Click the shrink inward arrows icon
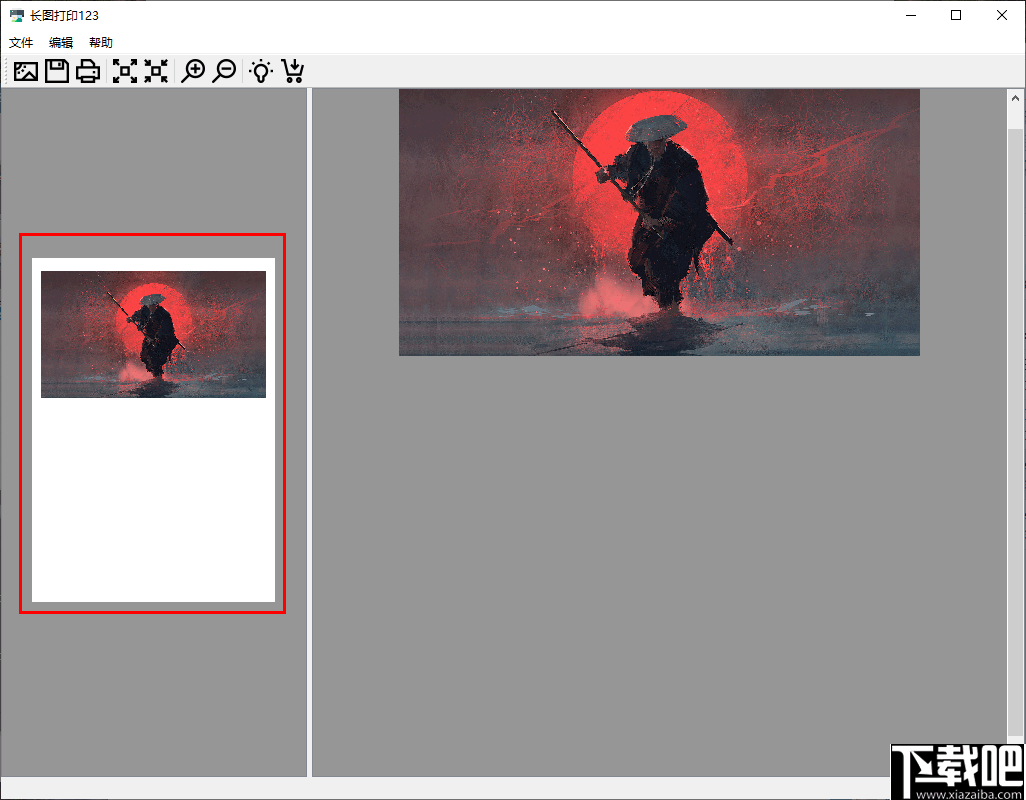 [x=156, y=71]
